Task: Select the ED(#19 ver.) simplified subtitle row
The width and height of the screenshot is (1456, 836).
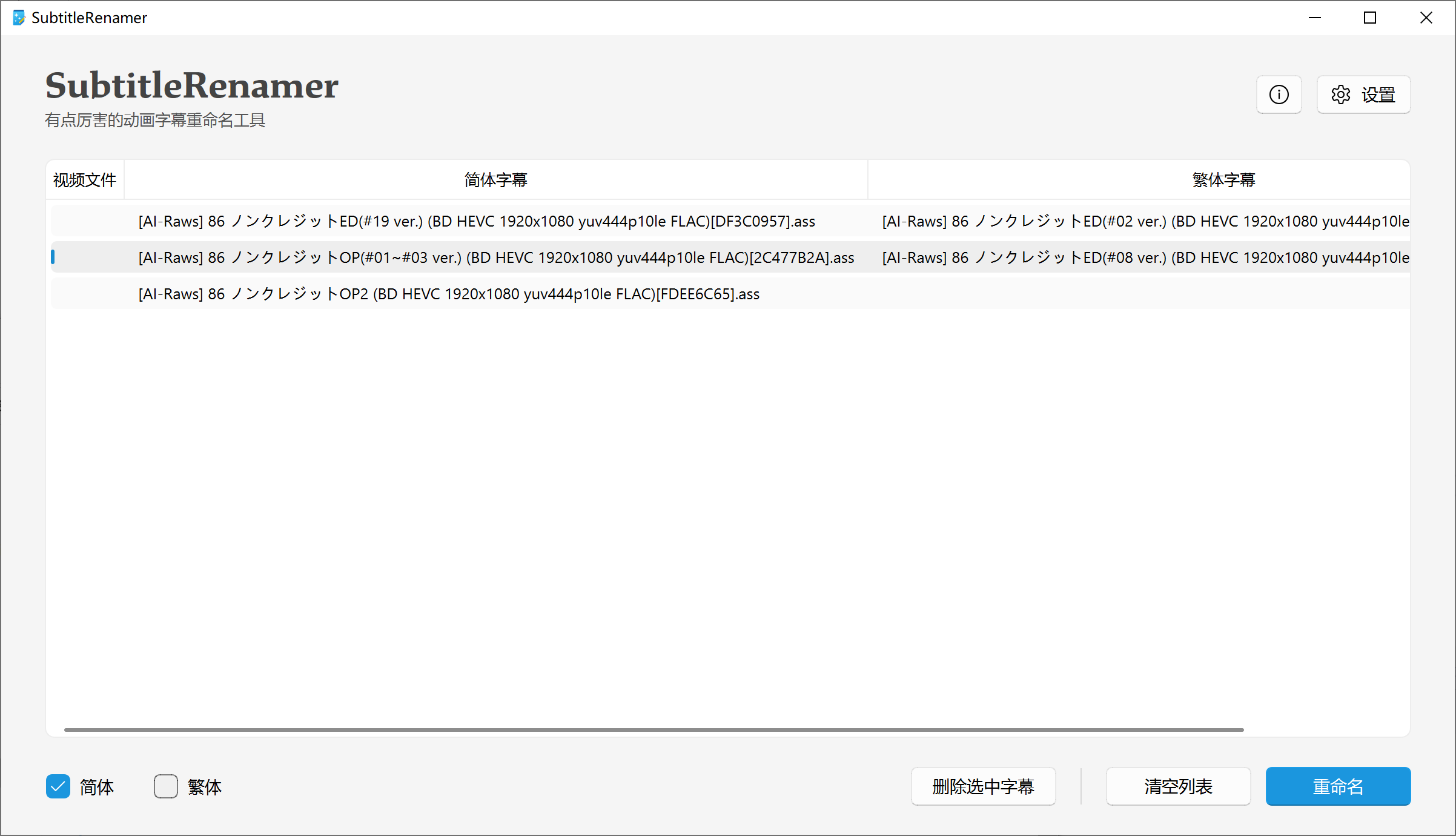Action: click(476, 221)
